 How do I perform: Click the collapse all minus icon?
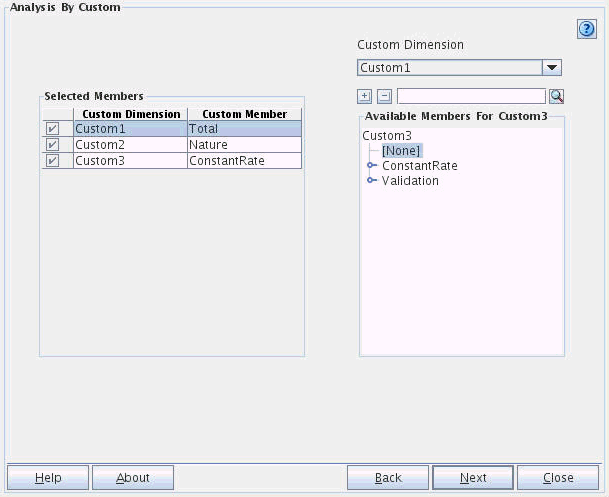tap(384, 96)
